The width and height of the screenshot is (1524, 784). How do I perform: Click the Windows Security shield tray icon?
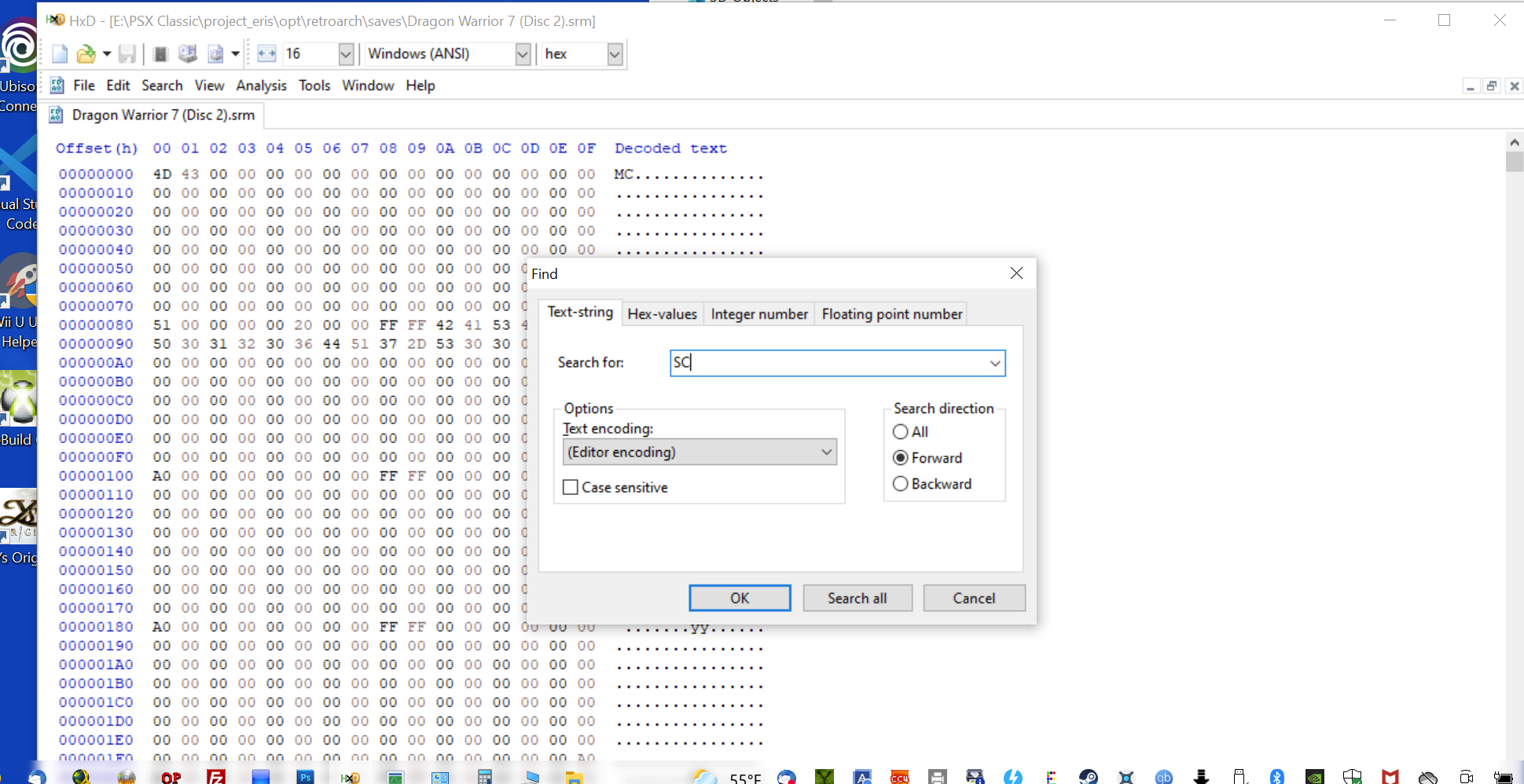pos(1353,777)
